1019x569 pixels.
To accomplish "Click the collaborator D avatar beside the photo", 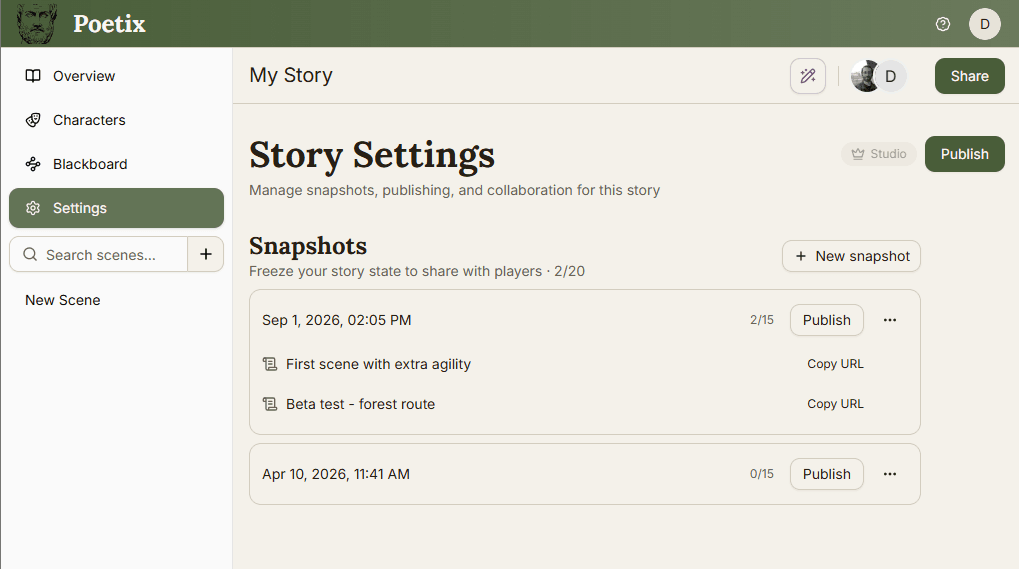I will coord(891,76).
